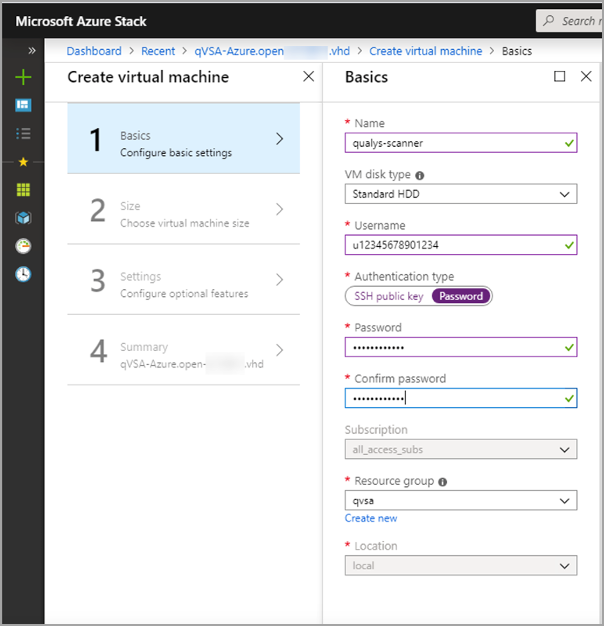Open All resources grid icon

(23, 190)
